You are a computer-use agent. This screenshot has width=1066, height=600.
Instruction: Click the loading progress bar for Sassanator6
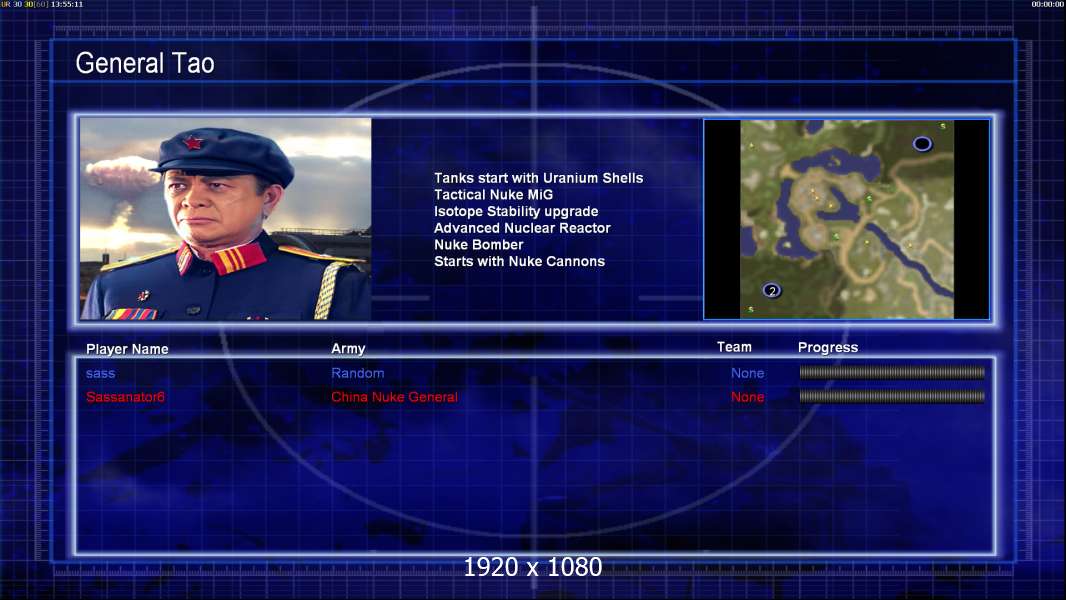(x=892, y=396)
